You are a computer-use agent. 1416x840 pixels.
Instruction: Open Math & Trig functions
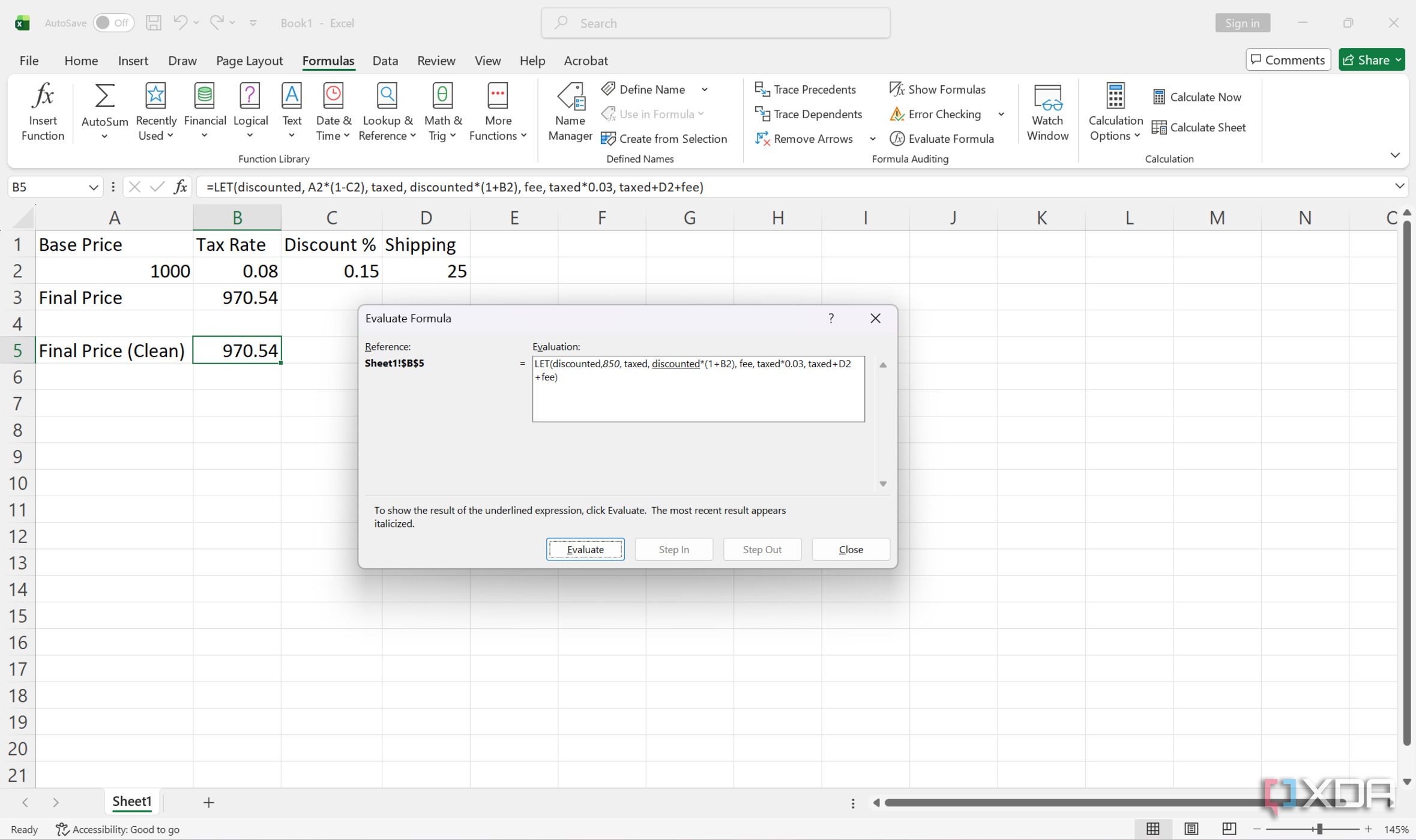click(442, 112)
